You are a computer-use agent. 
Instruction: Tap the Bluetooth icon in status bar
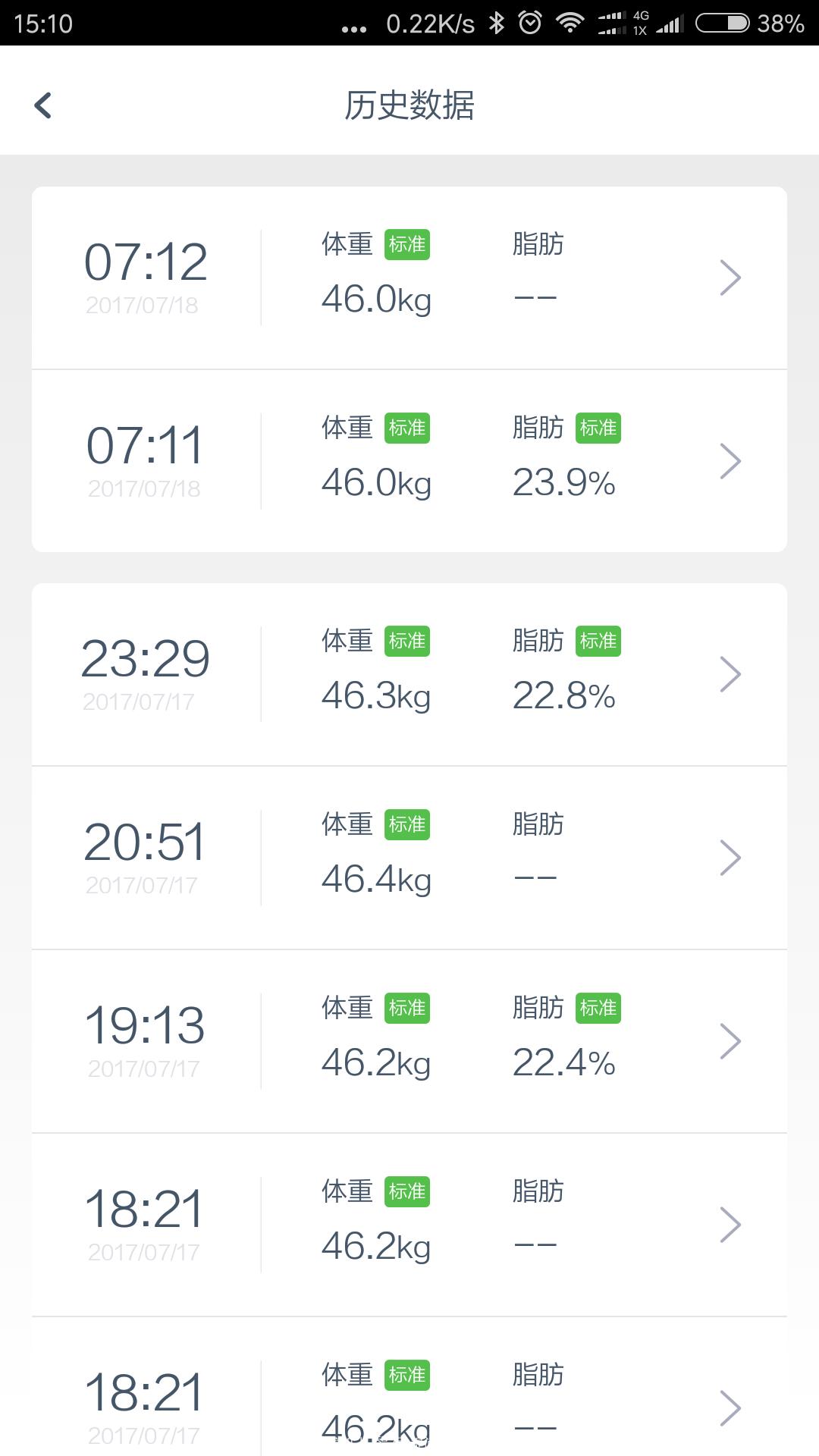497,23
